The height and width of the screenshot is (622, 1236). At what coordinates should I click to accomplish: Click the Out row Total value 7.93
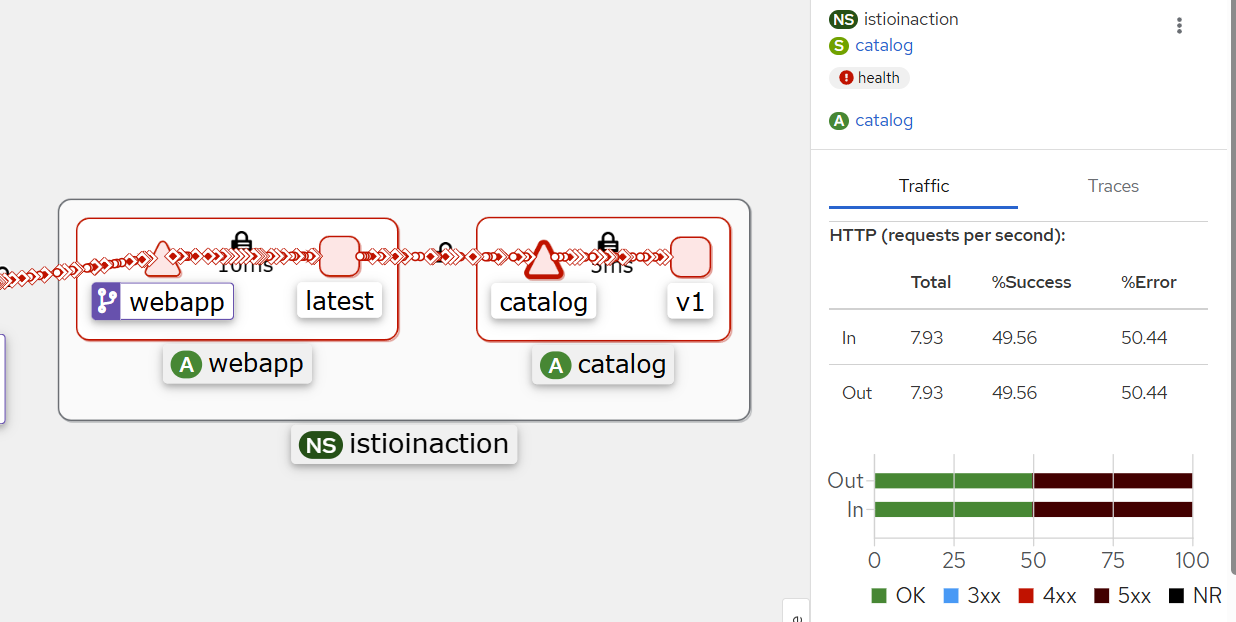[x=927, y=393]
